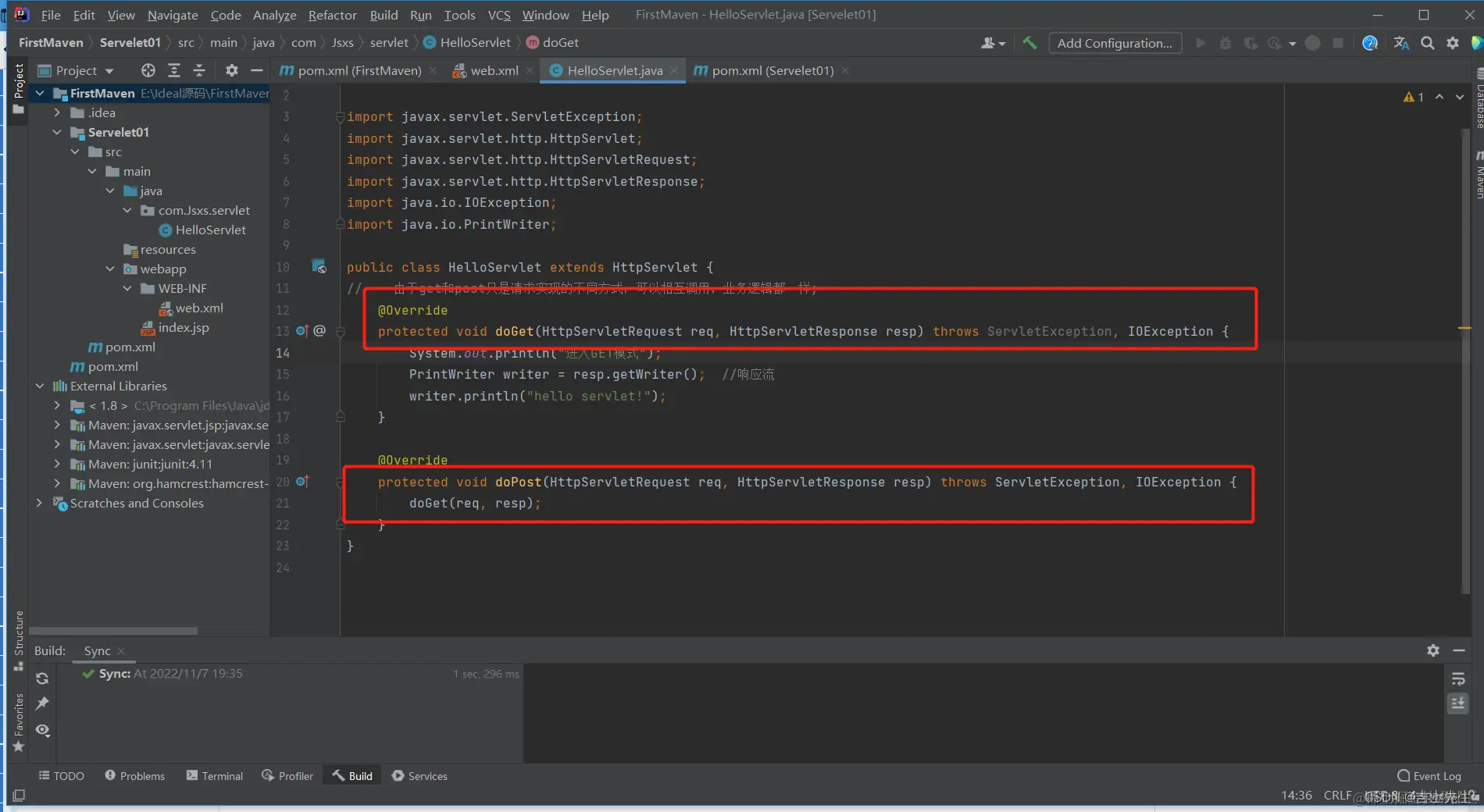Viewport: 1484px width, 812px height.
Task: Click the Select Opened File target icon
Action: pyautogui.click(x=148, y=70)
